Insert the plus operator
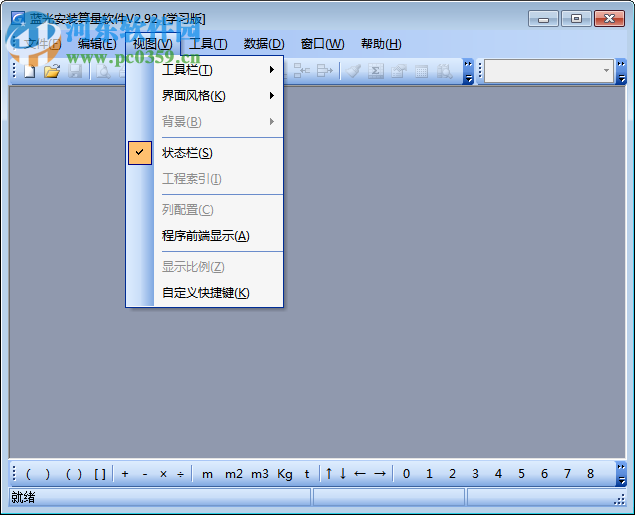This screenshot has width=635, height=515. coord(125,474)
